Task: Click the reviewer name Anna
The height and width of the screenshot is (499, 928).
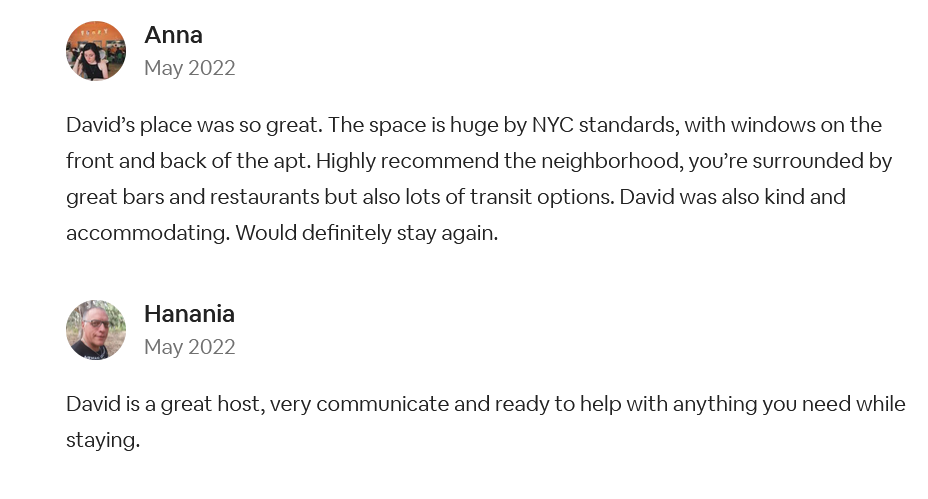Action: (173, 35)
